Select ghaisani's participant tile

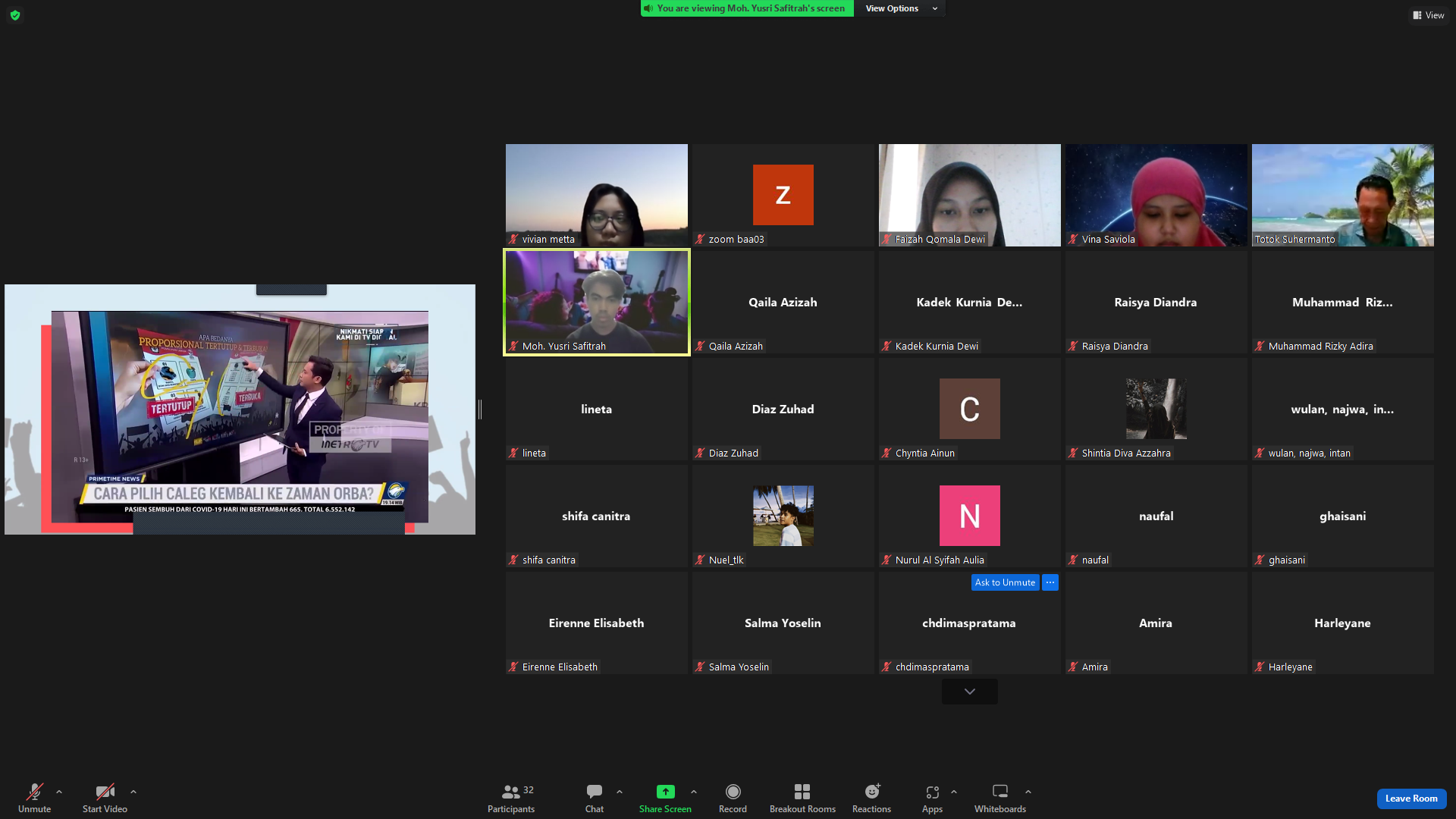1343,516
